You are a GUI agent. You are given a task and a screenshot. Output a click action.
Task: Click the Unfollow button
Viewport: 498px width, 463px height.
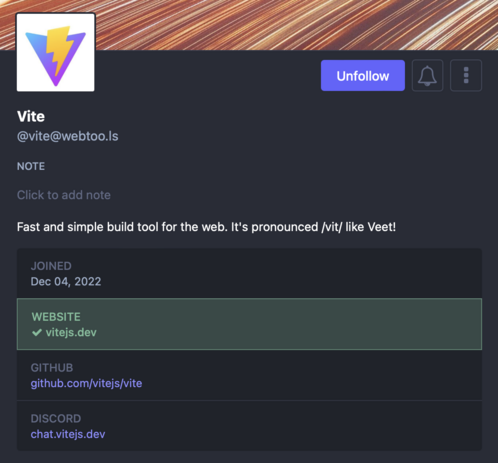363,75
